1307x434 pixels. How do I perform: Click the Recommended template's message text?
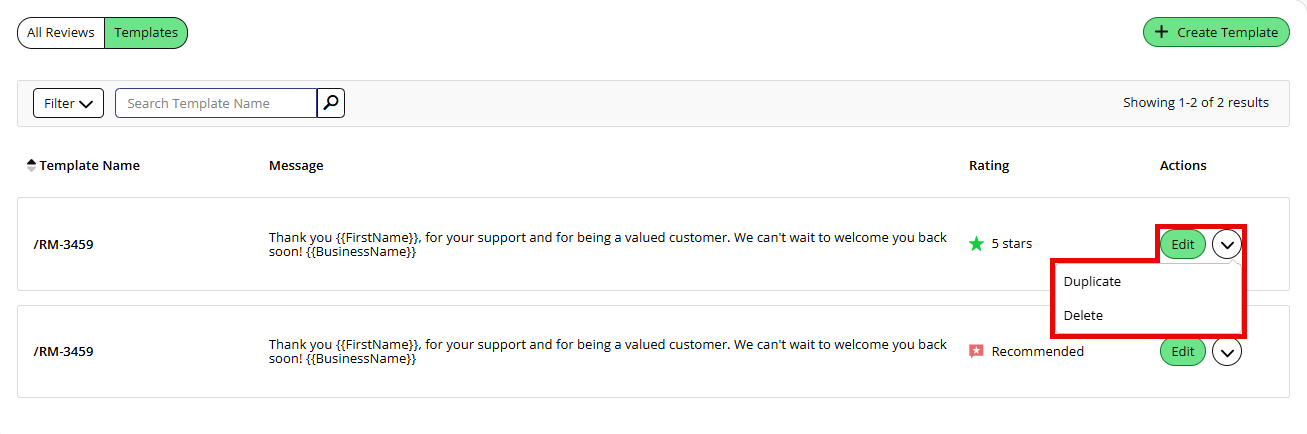(x=608, y=351)
